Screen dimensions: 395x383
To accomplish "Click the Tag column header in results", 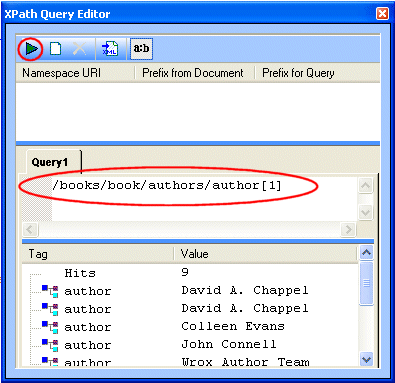I will click(x=98, y=254).
